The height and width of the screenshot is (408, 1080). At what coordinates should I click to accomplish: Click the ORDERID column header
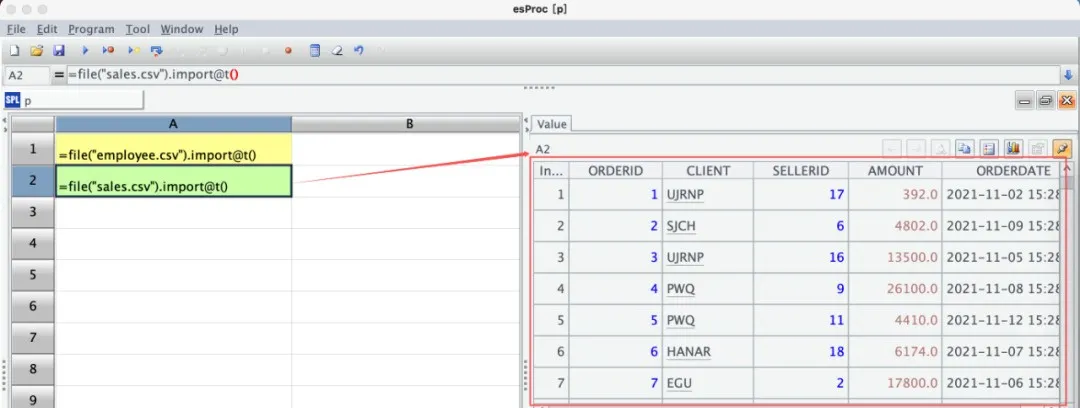[615, 171]
